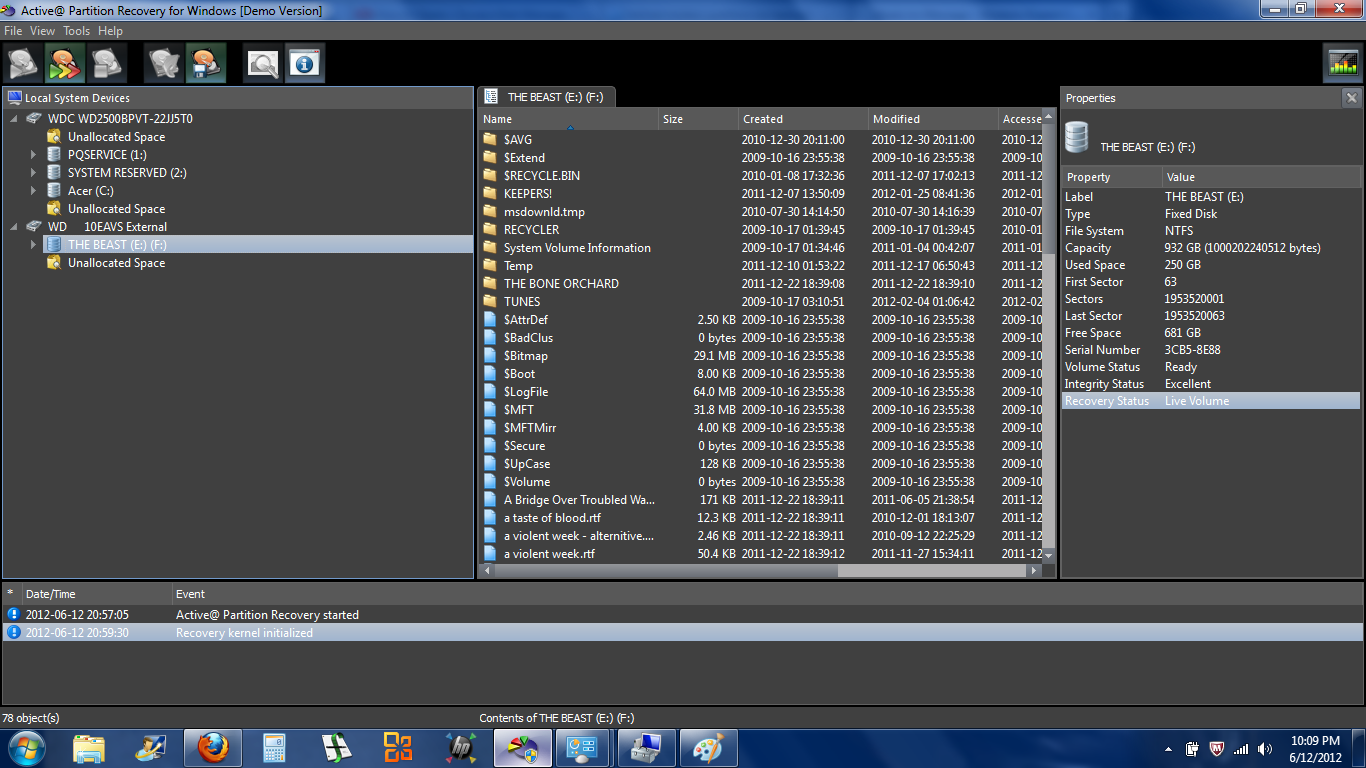The width and height of the screenshot is (1366, 768).
Task: Open the Help menu
Action: (110, 31)
